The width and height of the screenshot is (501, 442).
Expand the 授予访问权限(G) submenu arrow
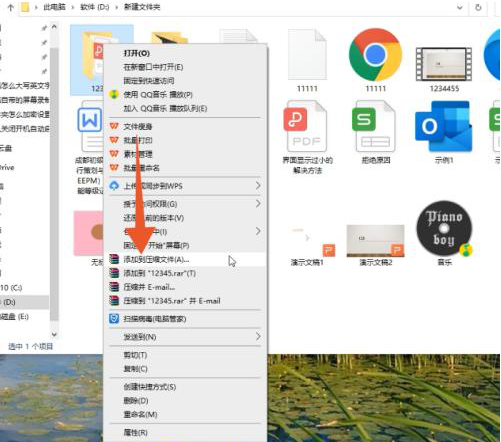[258, 204]
